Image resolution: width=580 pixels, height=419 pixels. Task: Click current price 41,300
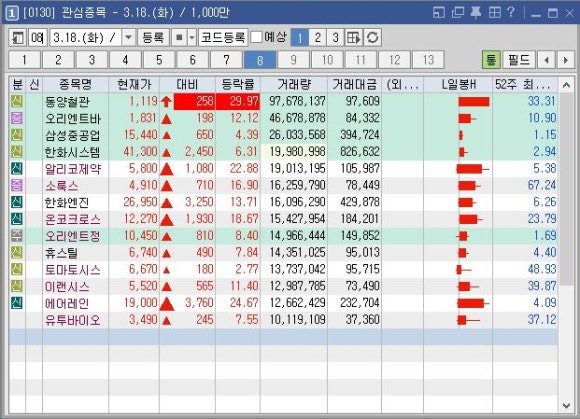tap(140, 152)
